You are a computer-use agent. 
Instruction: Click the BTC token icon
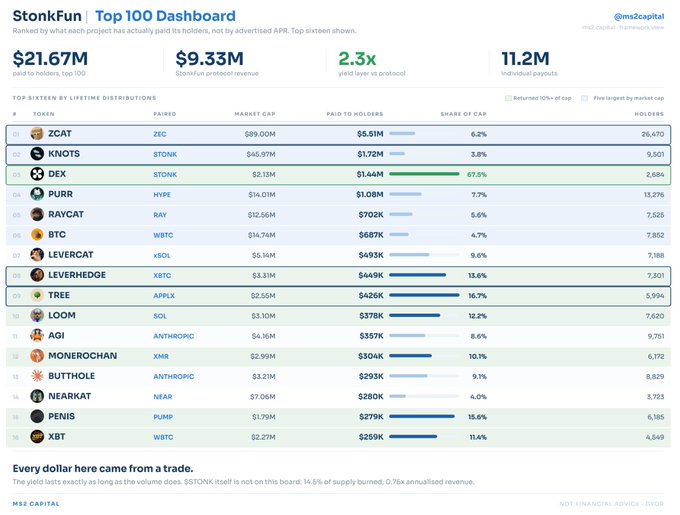click(x=37, y=235)
